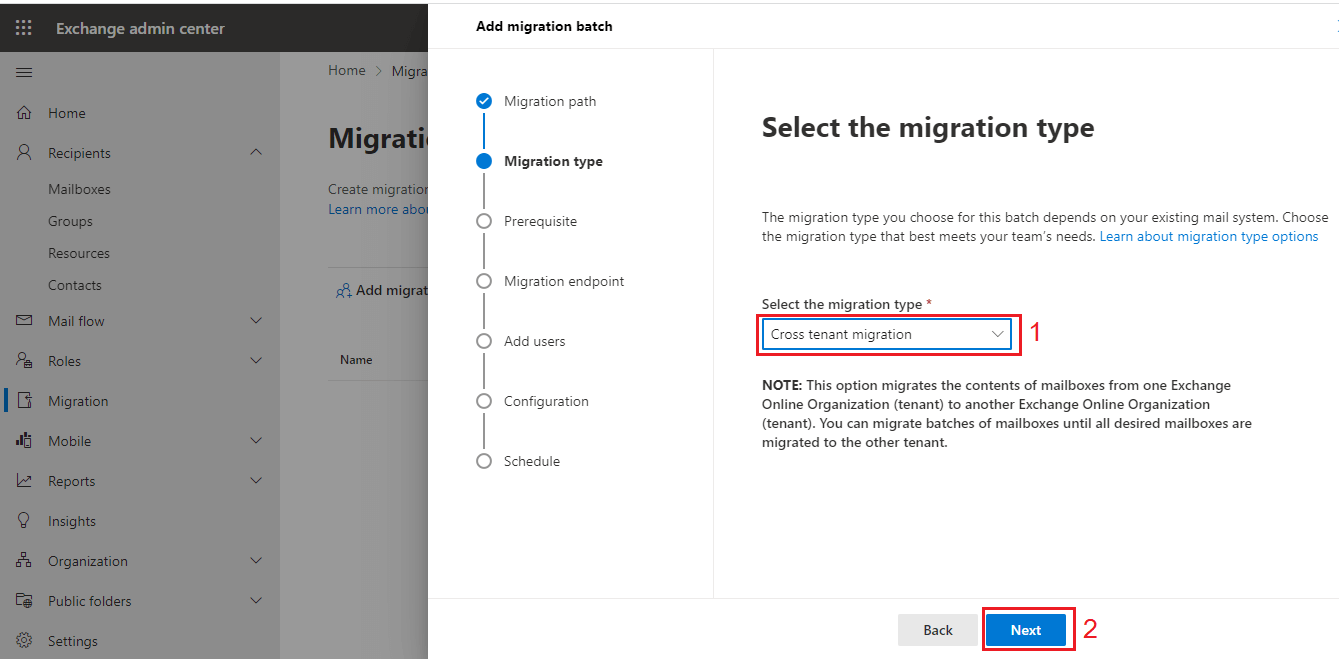Open Mailboxes under Recipients
This screenshot has height=659, width=1339.
[79, 189]
